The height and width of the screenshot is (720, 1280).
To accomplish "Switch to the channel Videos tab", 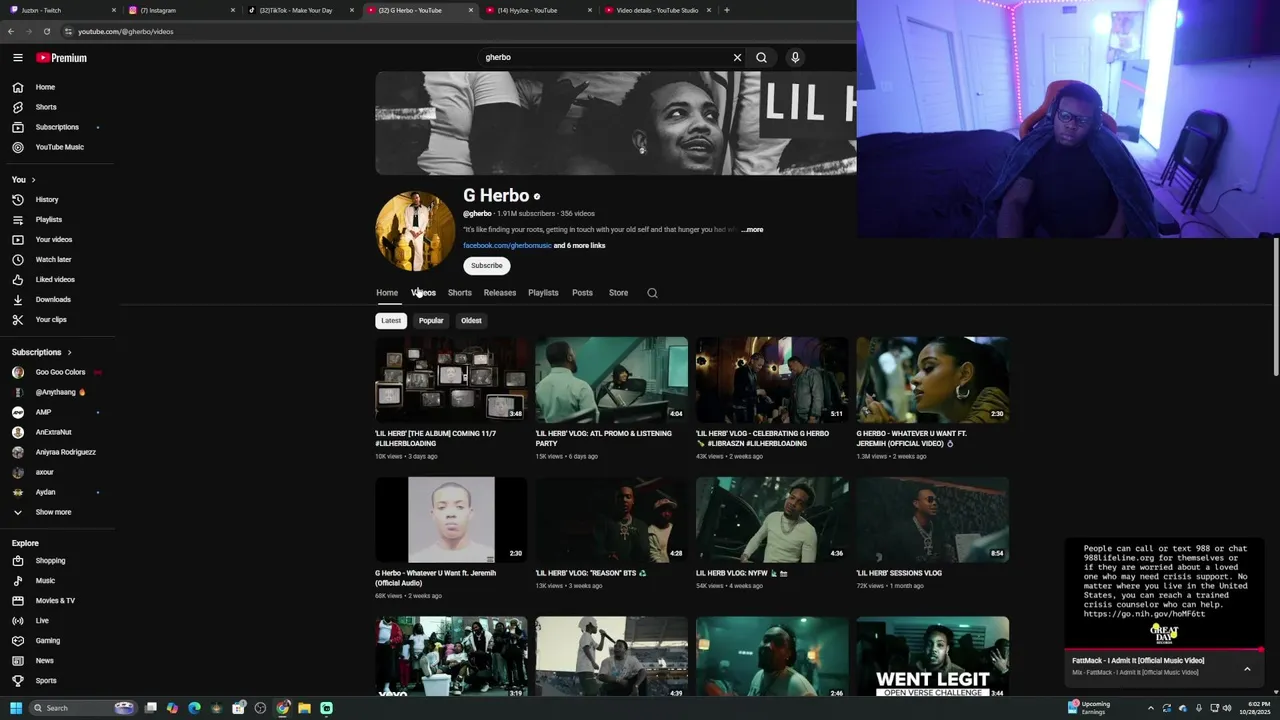I will pyautogui.click(x=423, y=293).
